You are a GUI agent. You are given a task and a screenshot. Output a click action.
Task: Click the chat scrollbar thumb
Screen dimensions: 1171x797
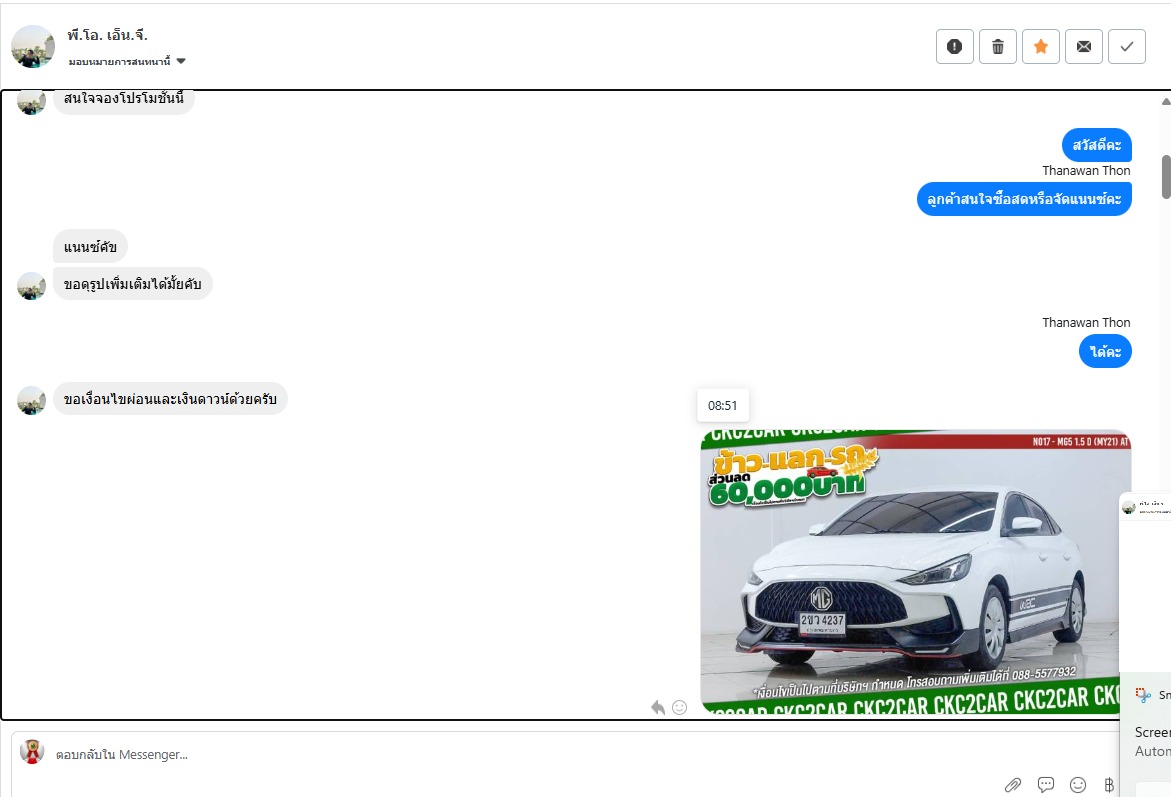1166,176
